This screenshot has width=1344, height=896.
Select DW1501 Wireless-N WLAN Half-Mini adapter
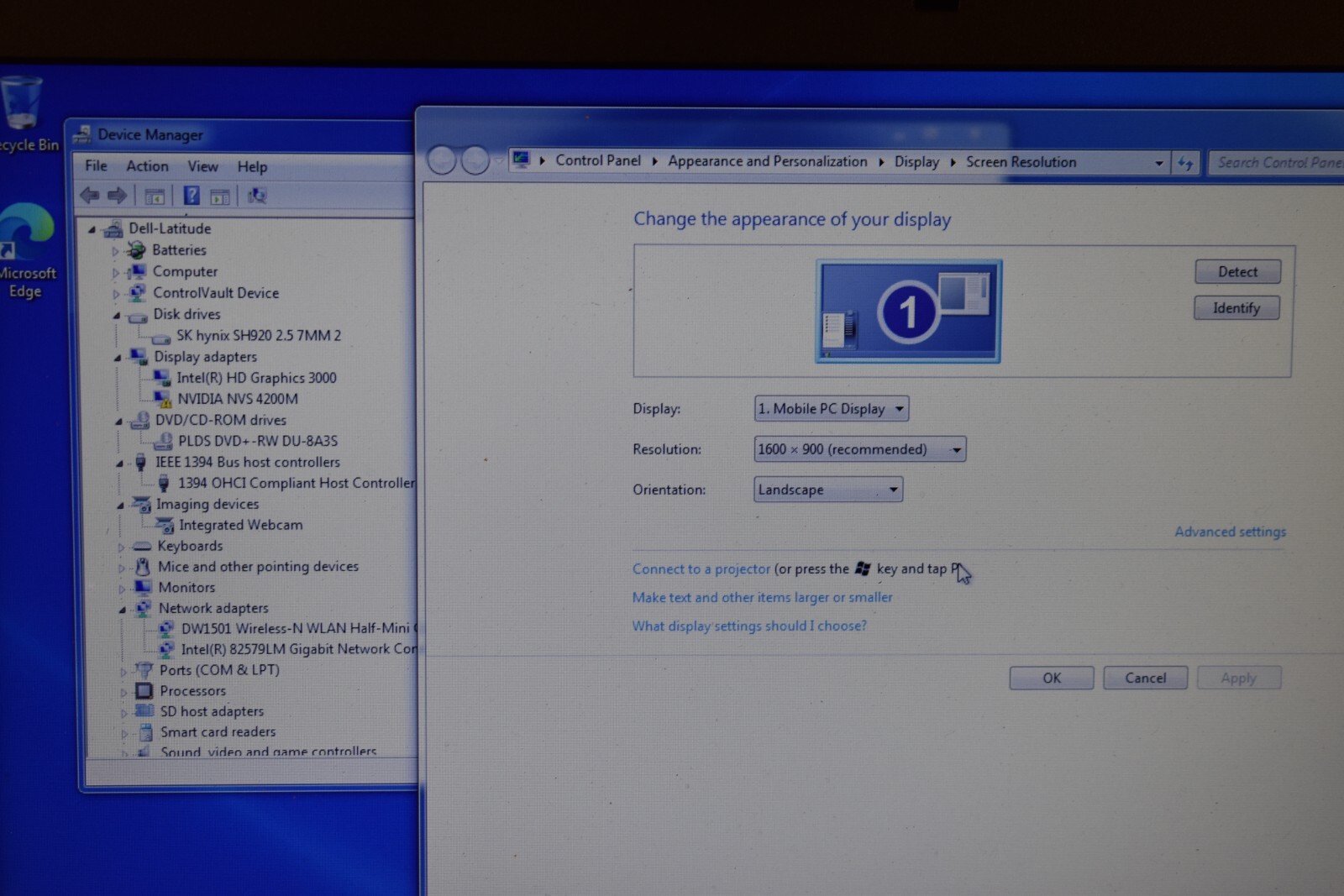[298, 628]
